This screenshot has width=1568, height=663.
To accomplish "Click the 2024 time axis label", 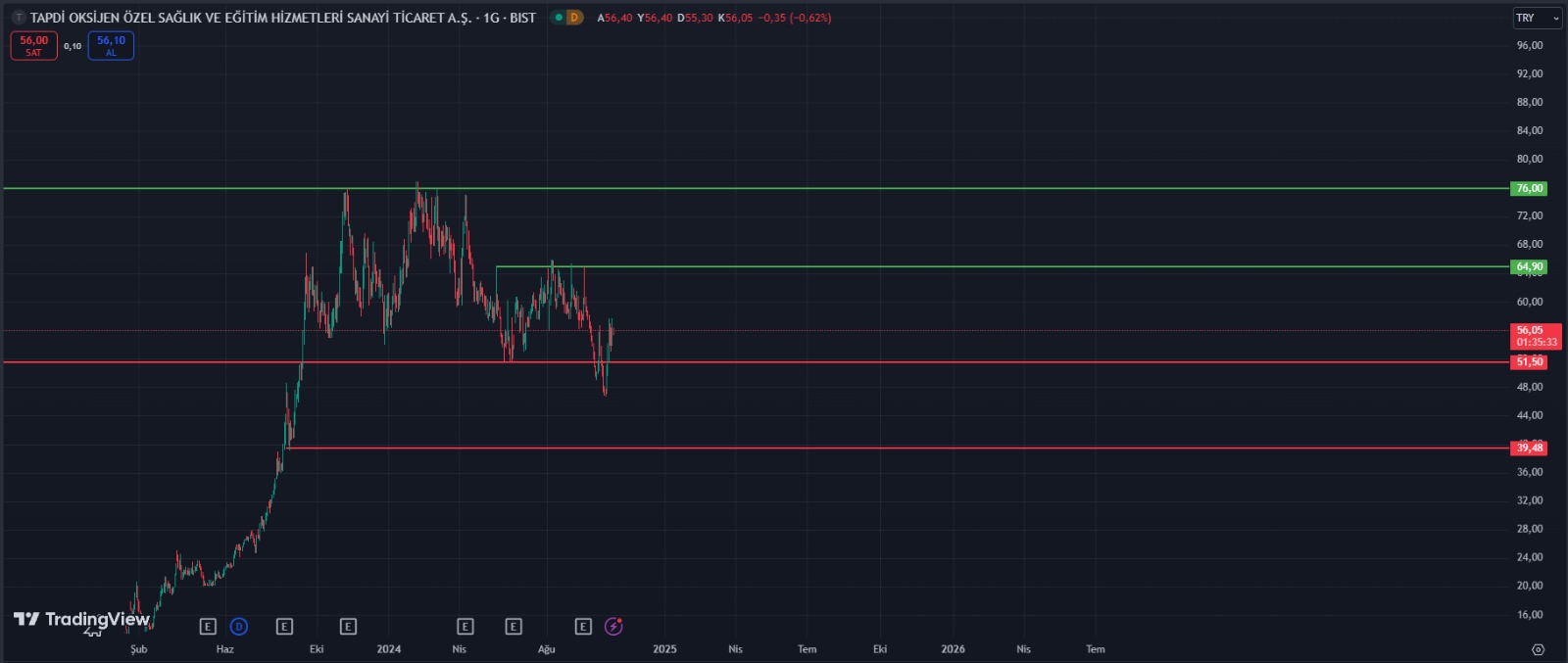I will pos(389,649).
